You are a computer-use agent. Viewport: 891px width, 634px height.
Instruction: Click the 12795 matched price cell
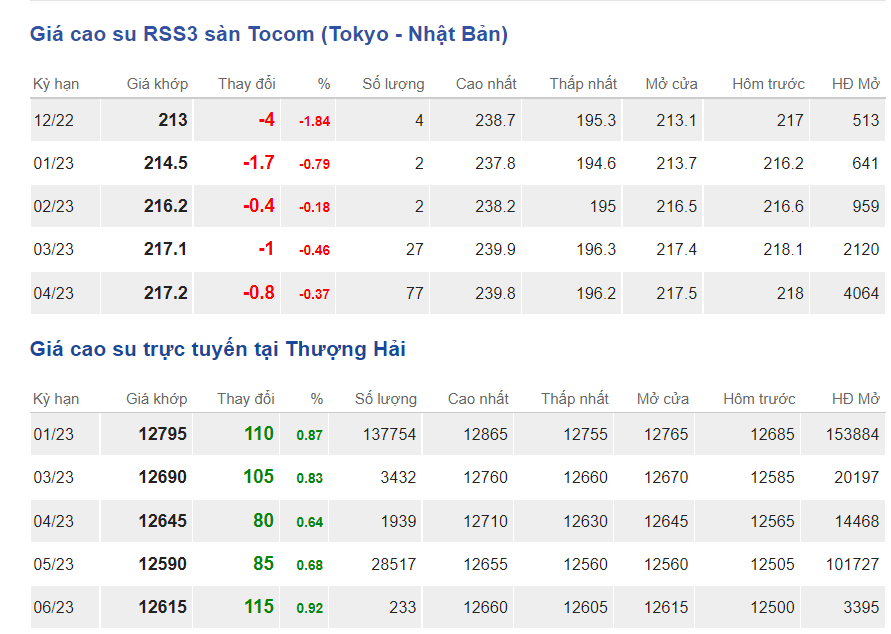point(162,434)
